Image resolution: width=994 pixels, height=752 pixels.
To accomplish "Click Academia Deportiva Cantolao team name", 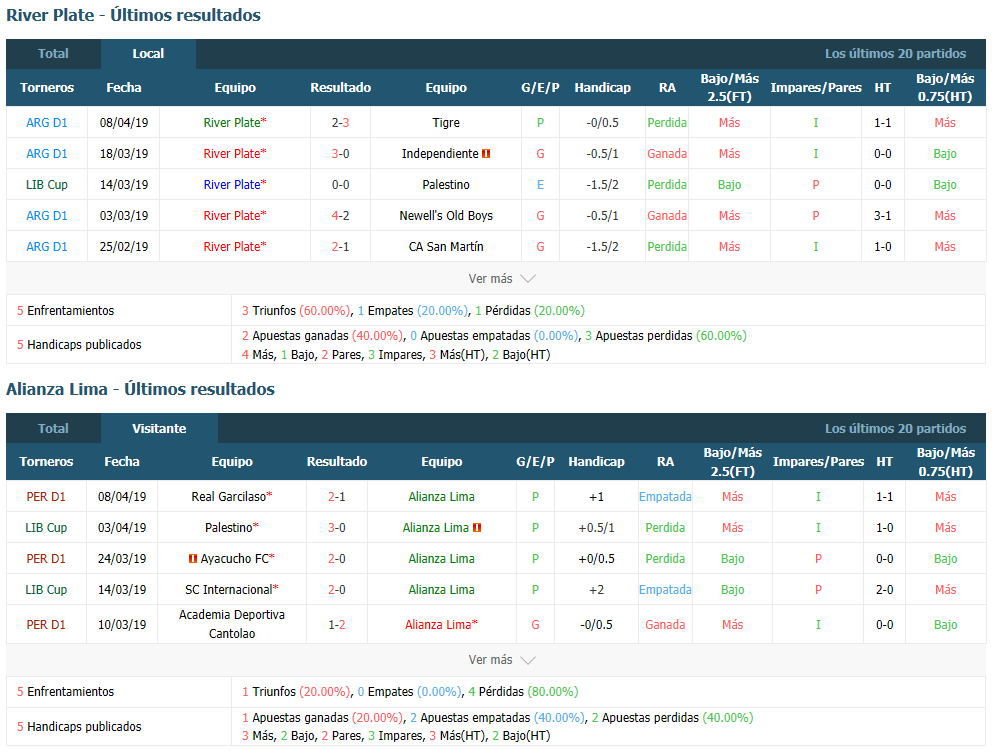I will coord(231,625).
